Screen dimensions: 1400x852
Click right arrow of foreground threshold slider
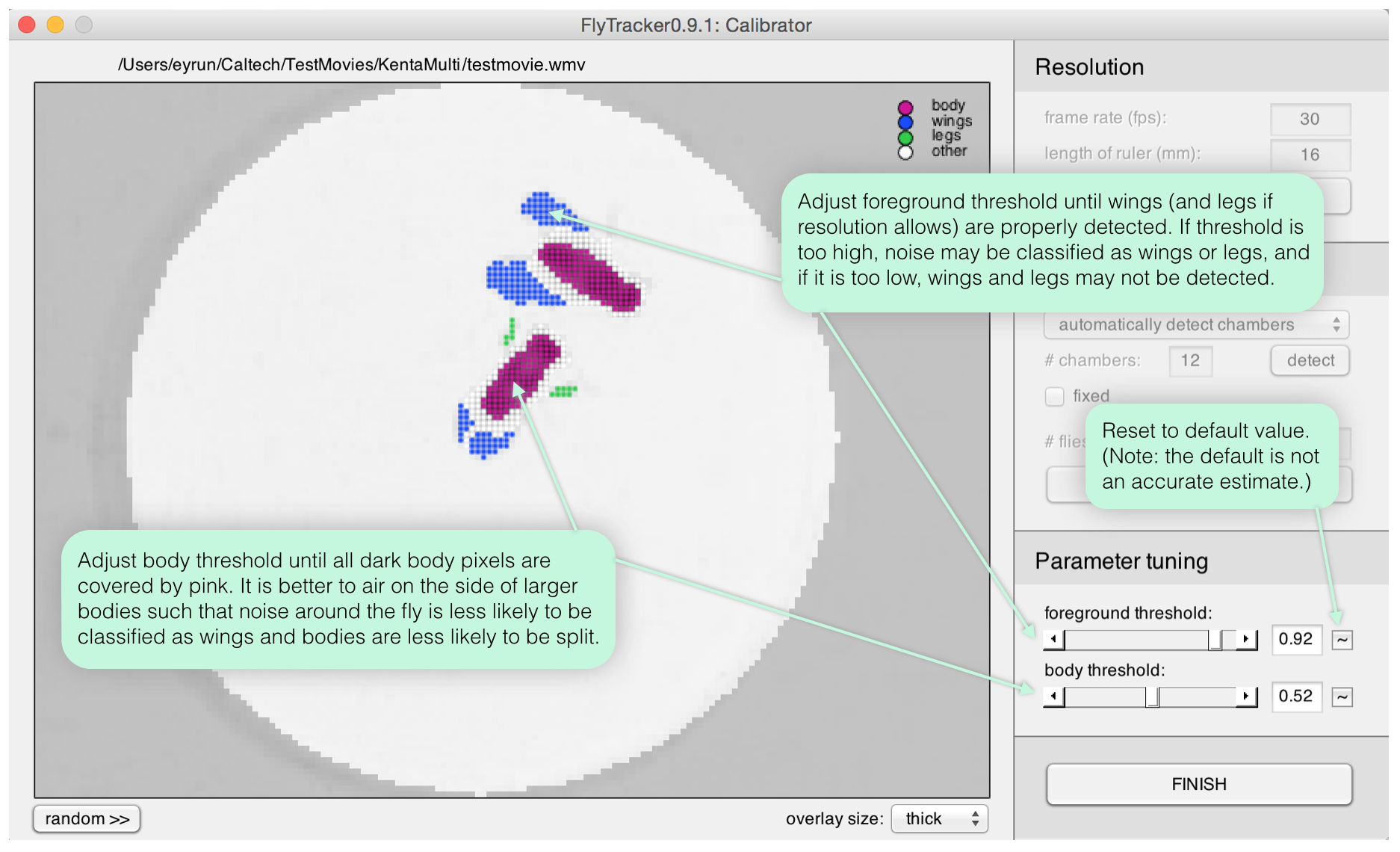coord(1245,639)
